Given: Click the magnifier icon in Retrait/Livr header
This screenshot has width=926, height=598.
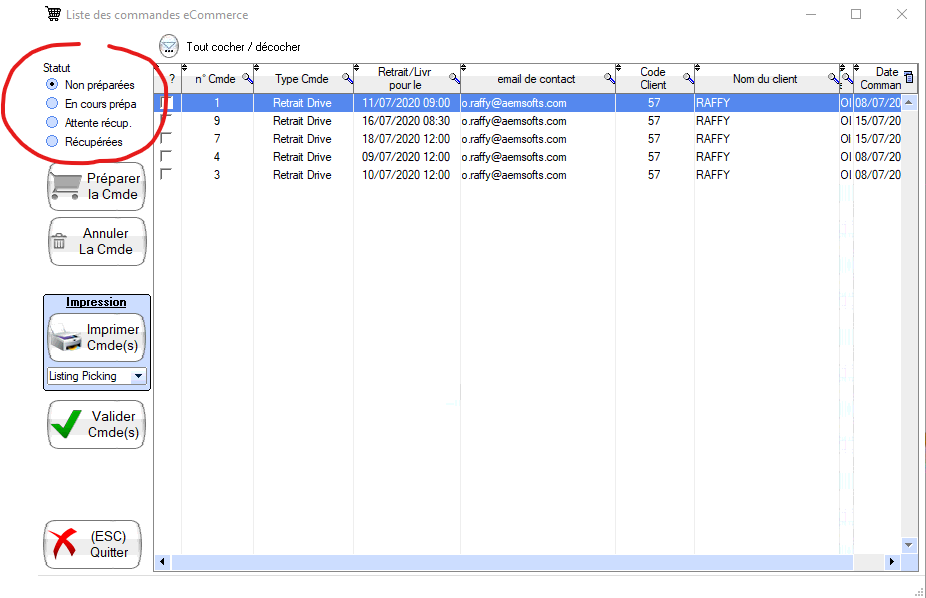Looking at the screenshot, I should coord(454,78).
